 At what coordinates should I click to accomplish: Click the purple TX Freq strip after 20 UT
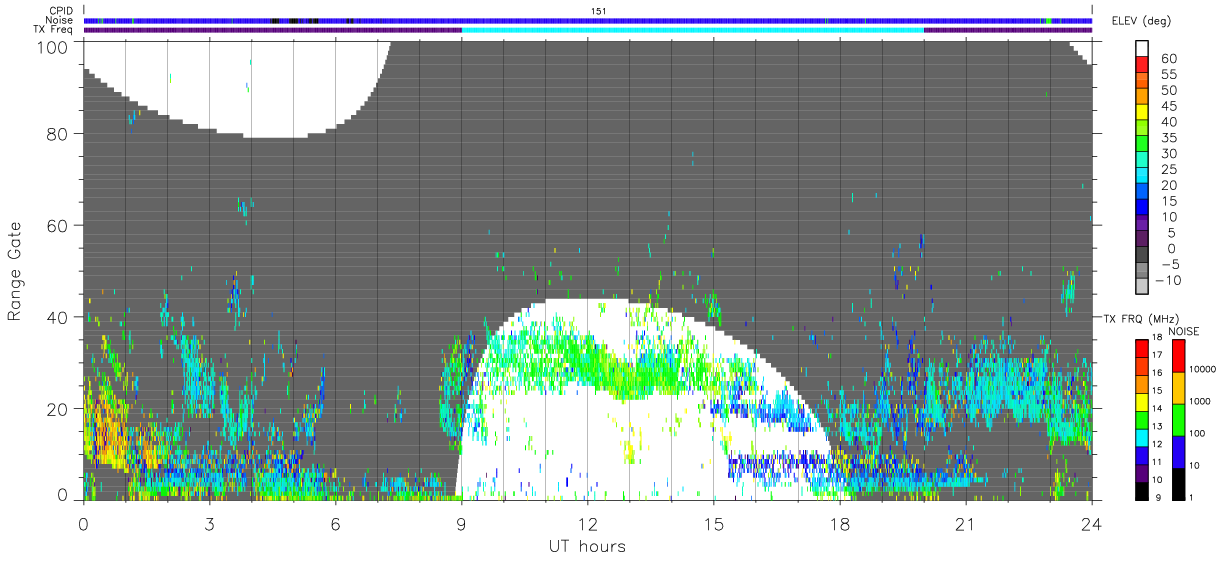click(1008, 30)
